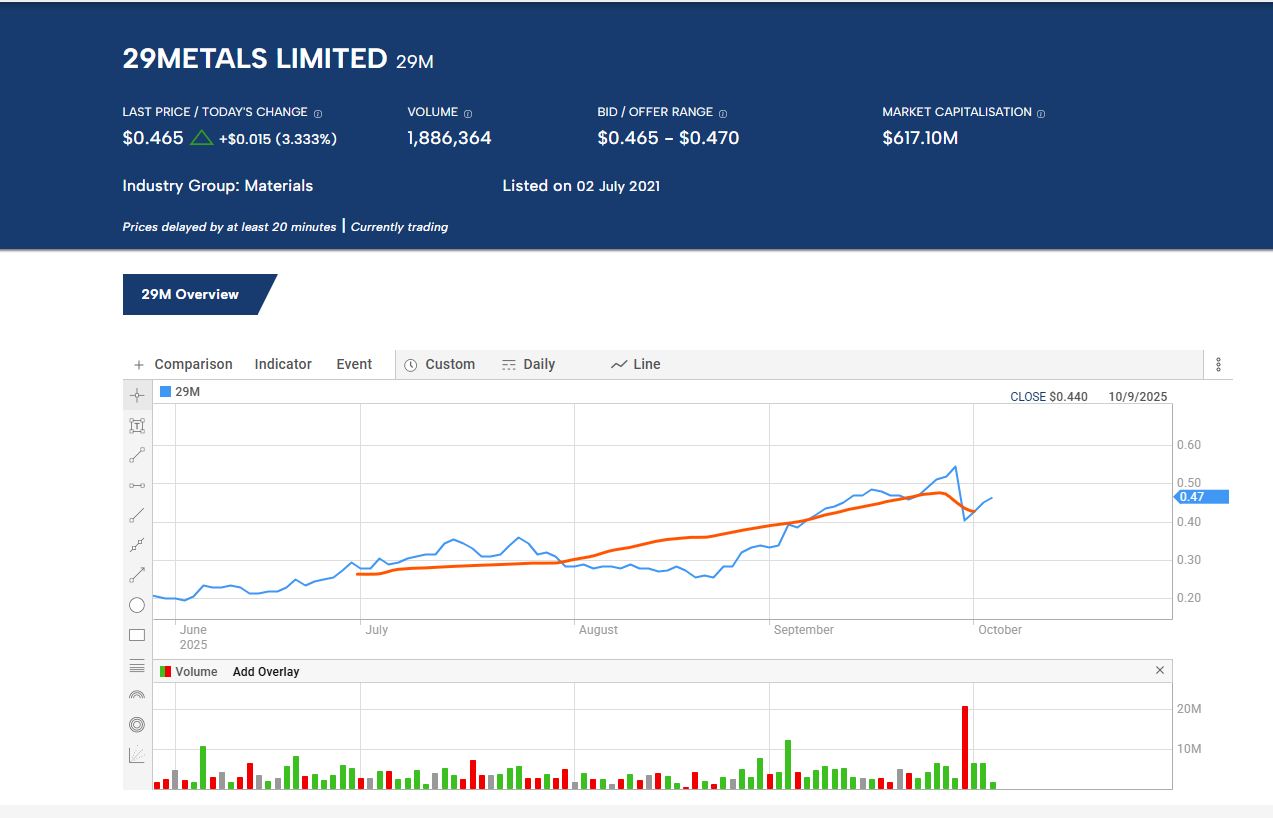Viewport: 1273px width, 818px height.
Task: Choose the concentric circles drawing tool
Action: click(x=137, y=725)
